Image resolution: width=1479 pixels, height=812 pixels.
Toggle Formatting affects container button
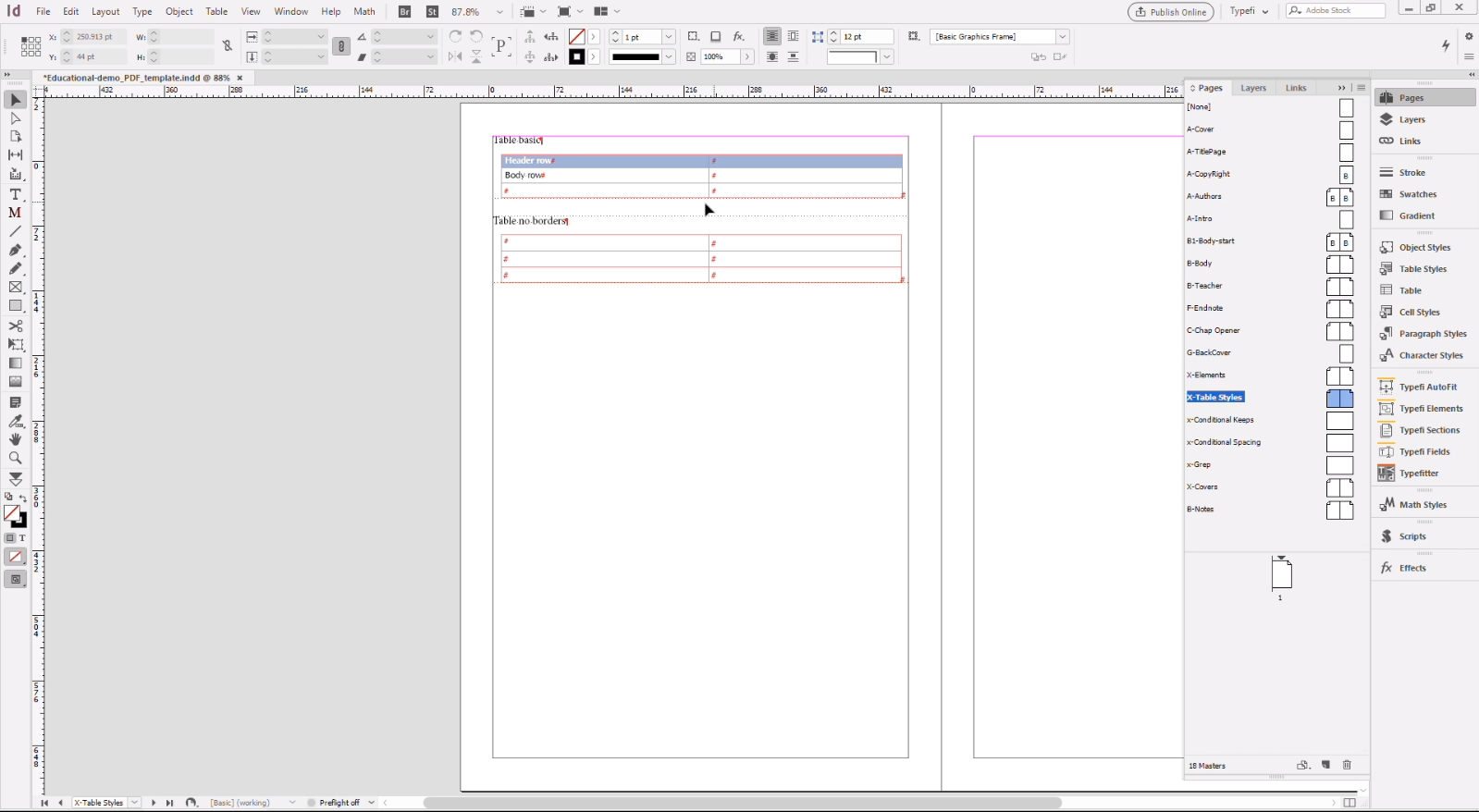pos(10,538)
